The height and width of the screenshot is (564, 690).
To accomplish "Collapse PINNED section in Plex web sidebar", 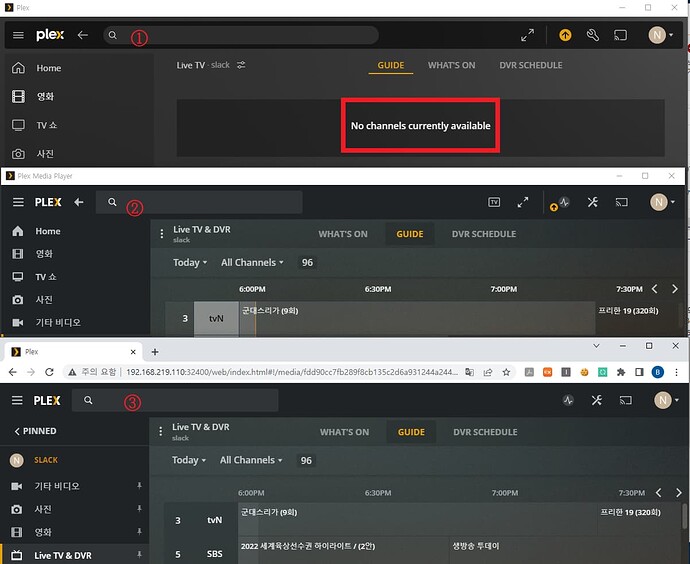I will 36,431.
